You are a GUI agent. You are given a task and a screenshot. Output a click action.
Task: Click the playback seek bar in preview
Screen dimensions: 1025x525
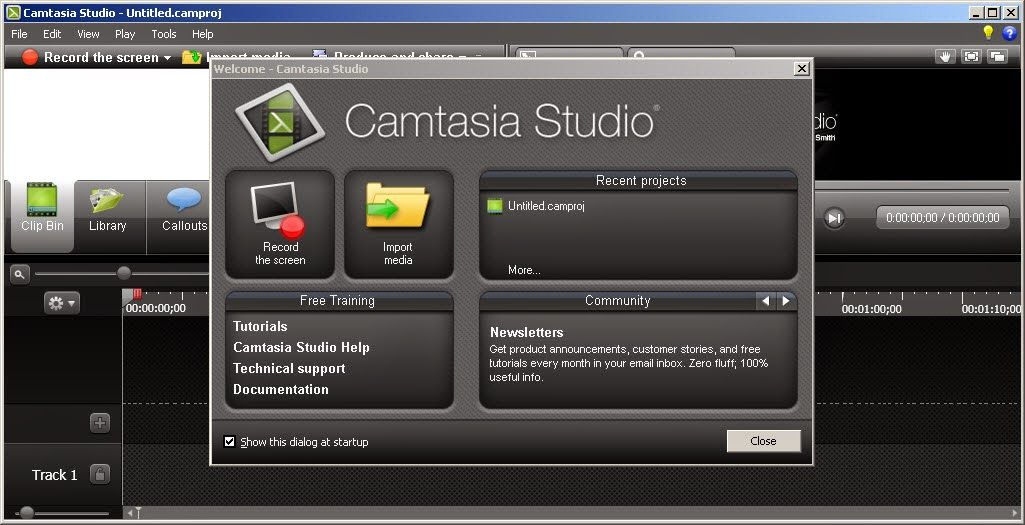911,191
